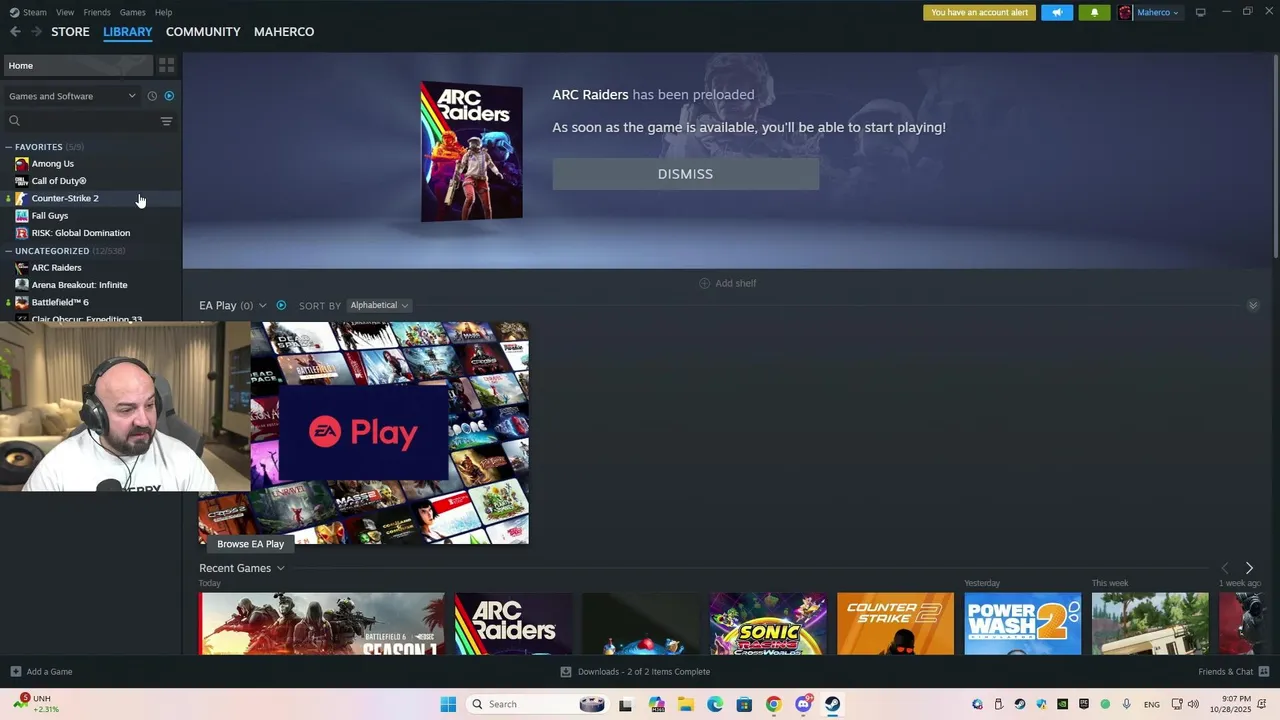
Task: Open the Windows Start menu
Action: 448,704
